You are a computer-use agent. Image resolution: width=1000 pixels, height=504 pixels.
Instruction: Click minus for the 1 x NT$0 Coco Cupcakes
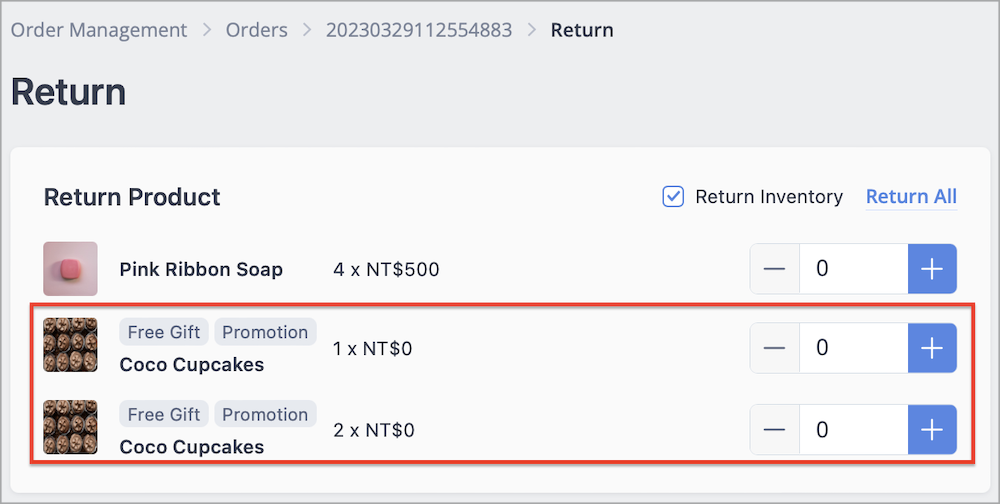(x=774, y=348)
